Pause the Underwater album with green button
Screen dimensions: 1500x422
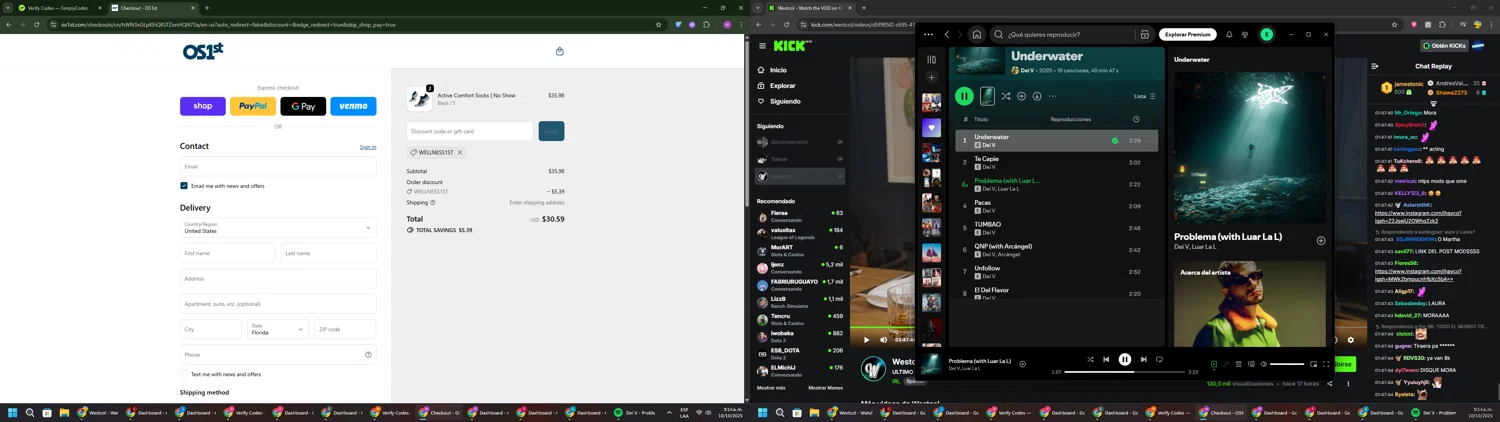(x=964, y=96)
